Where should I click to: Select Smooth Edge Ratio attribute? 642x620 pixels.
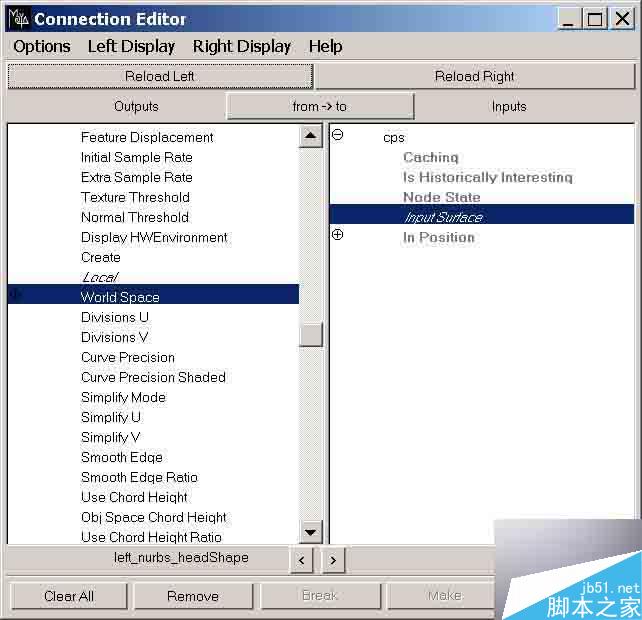pyautogui.click(x=139, y=477)
